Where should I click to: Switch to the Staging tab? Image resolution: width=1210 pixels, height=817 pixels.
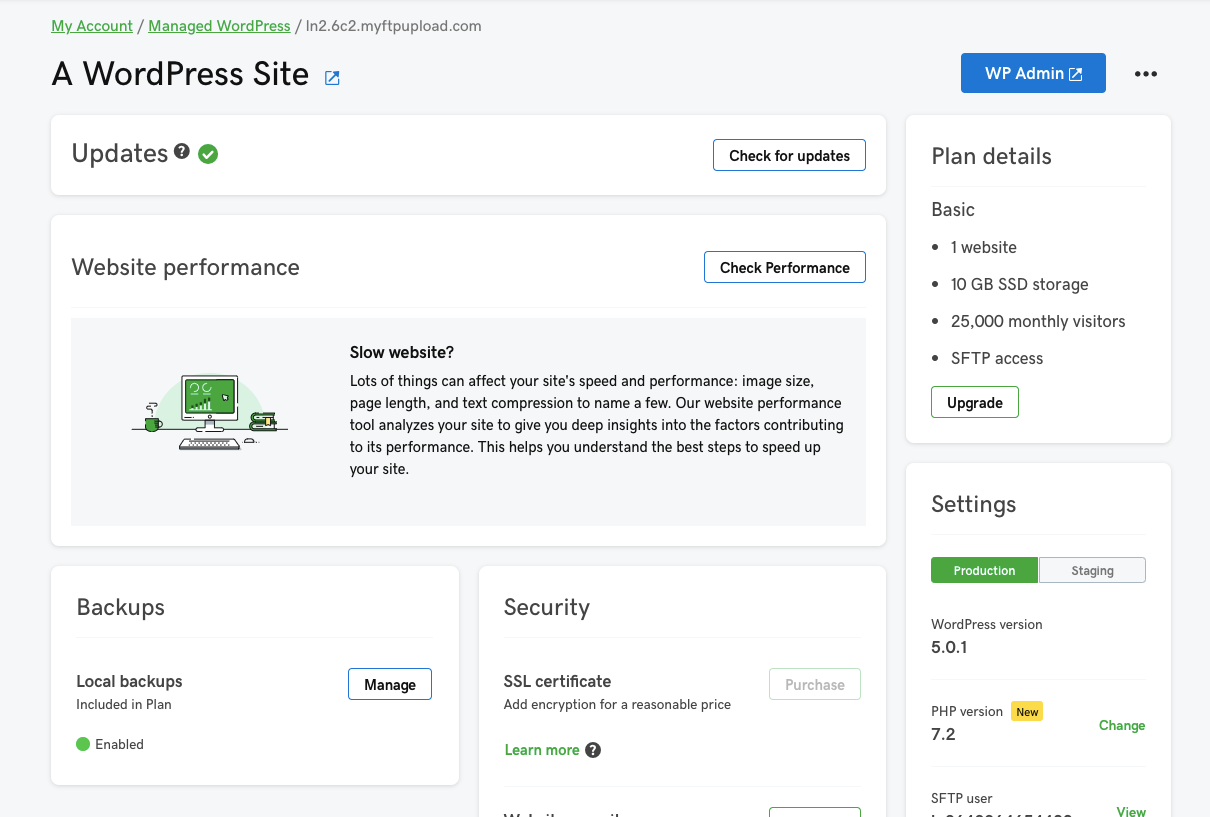1092,570
